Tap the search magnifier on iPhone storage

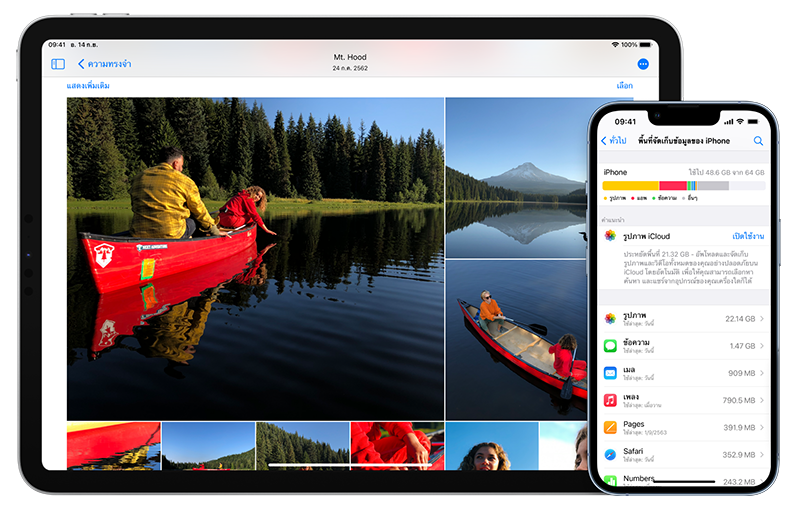pyautogui.click(x=758, y=141)
